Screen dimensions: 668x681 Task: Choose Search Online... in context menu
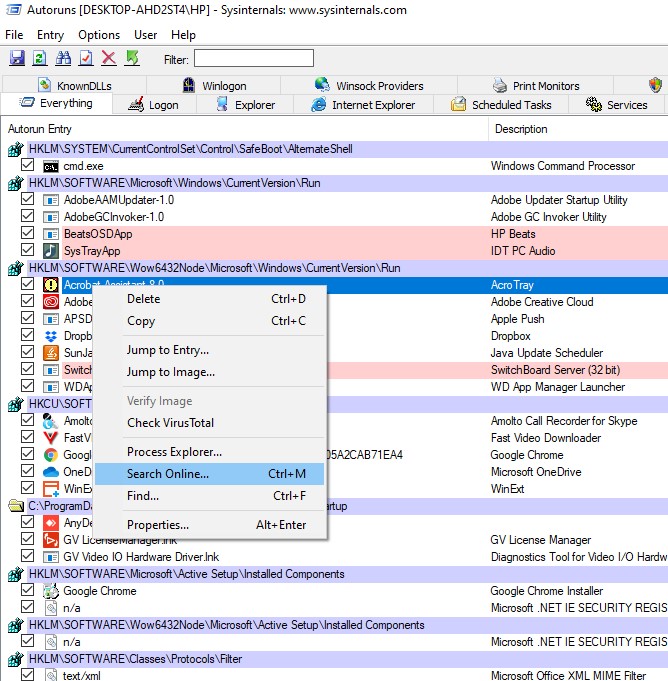click(x=210, y=474)
